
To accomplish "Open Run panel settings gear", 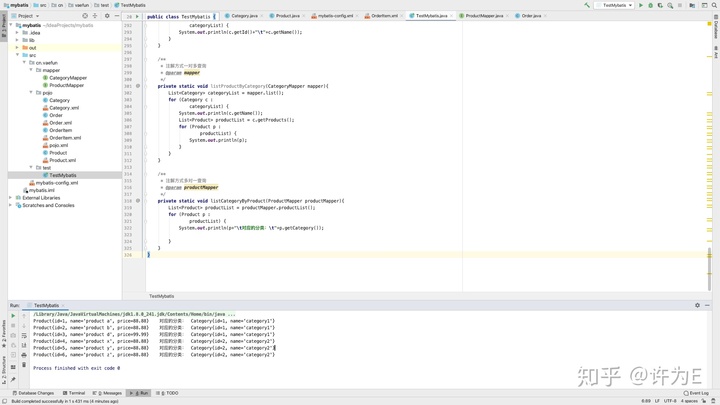I will coord(698,305).
